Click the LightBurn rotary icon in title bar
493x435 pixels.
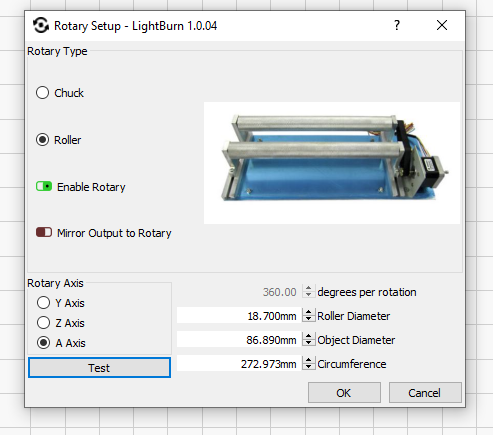[41, 25]
